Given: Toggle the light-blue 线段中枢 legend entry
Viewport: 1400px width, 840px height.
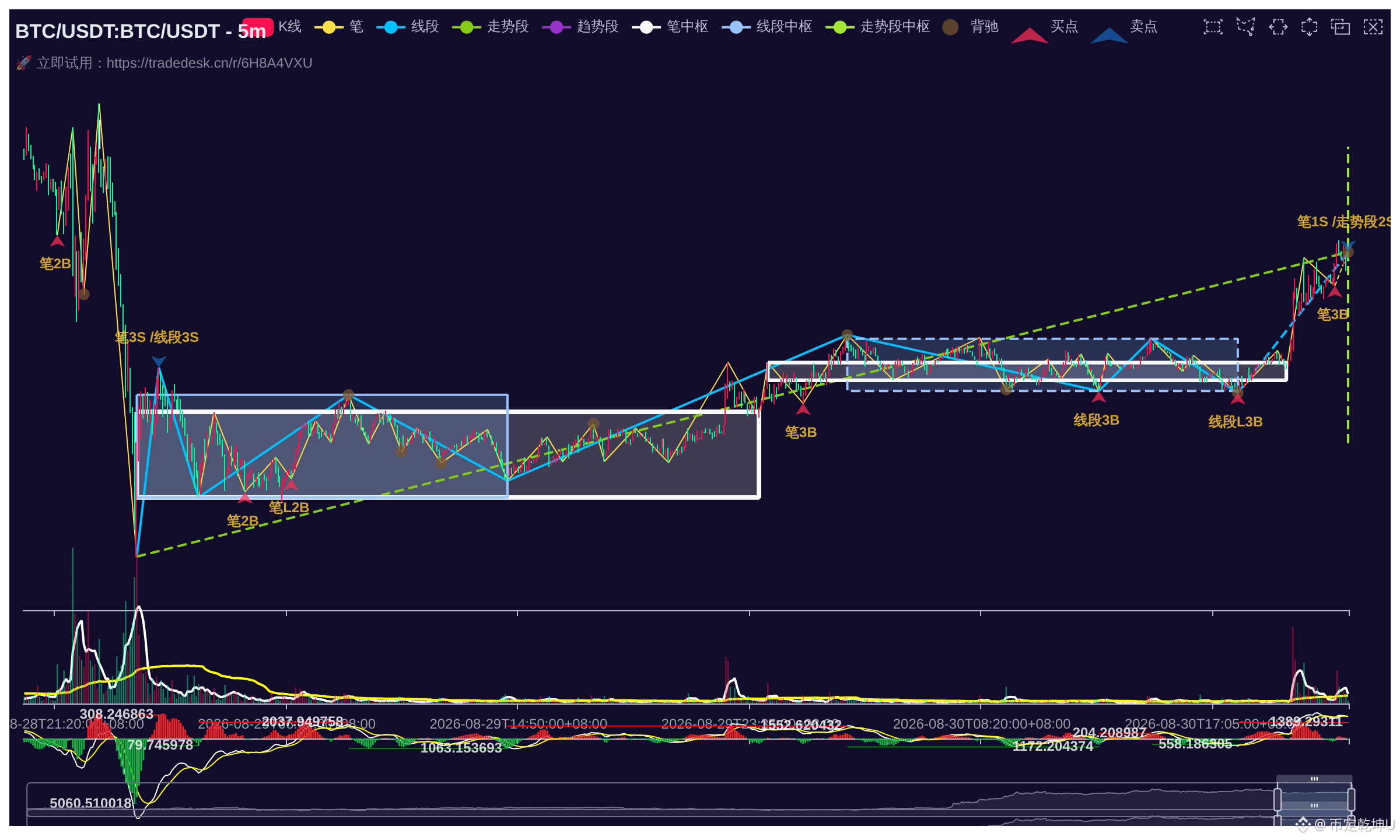Looking at the screenshot, I should point(767,27).
